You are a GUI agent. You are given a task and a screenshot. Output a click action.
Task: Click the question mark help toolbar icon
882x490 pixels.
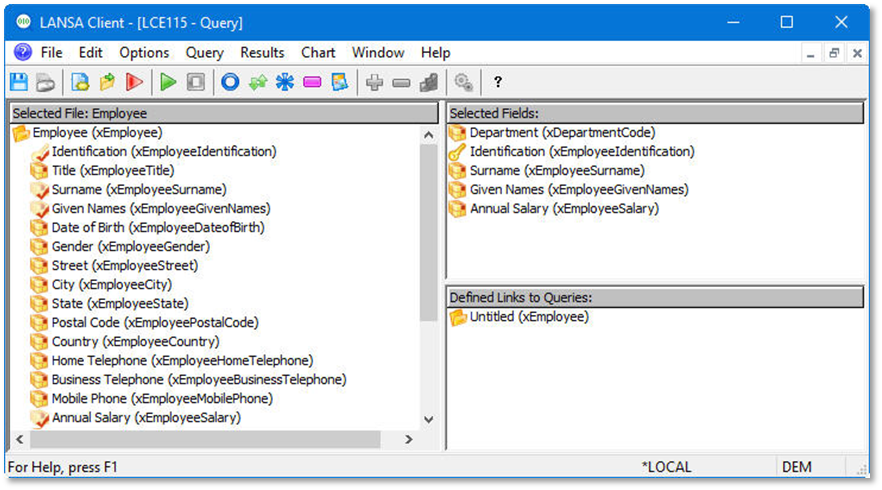497,82
